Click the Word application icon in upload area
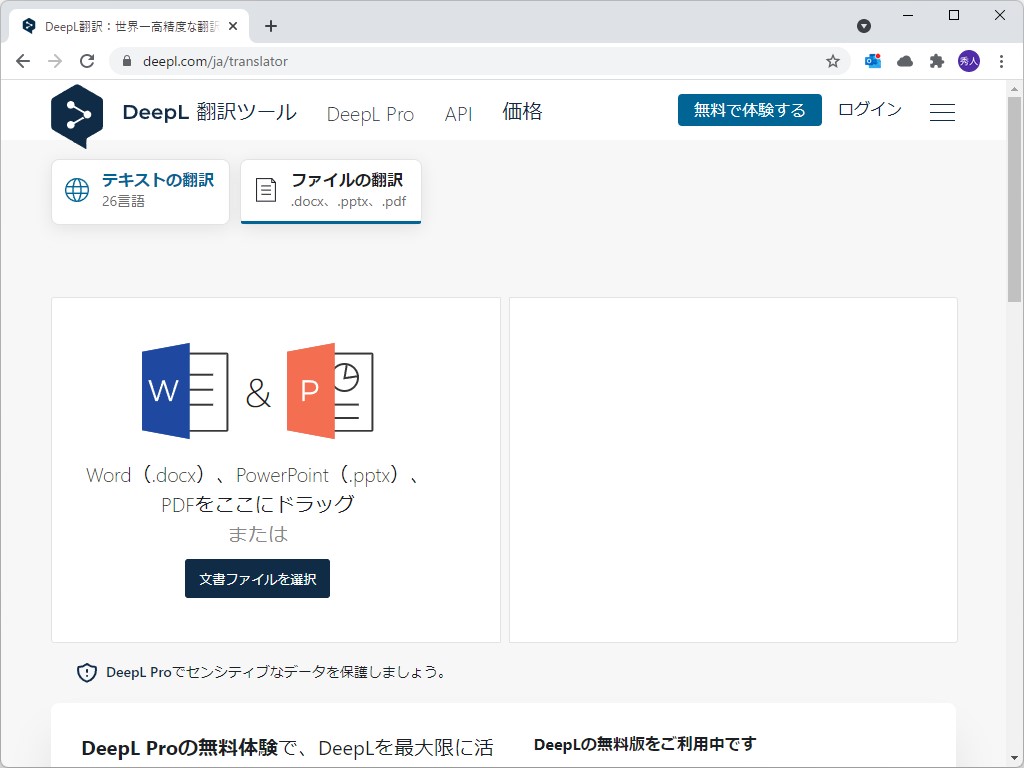This screenshot has height=768, width=1024. [185, 390]
